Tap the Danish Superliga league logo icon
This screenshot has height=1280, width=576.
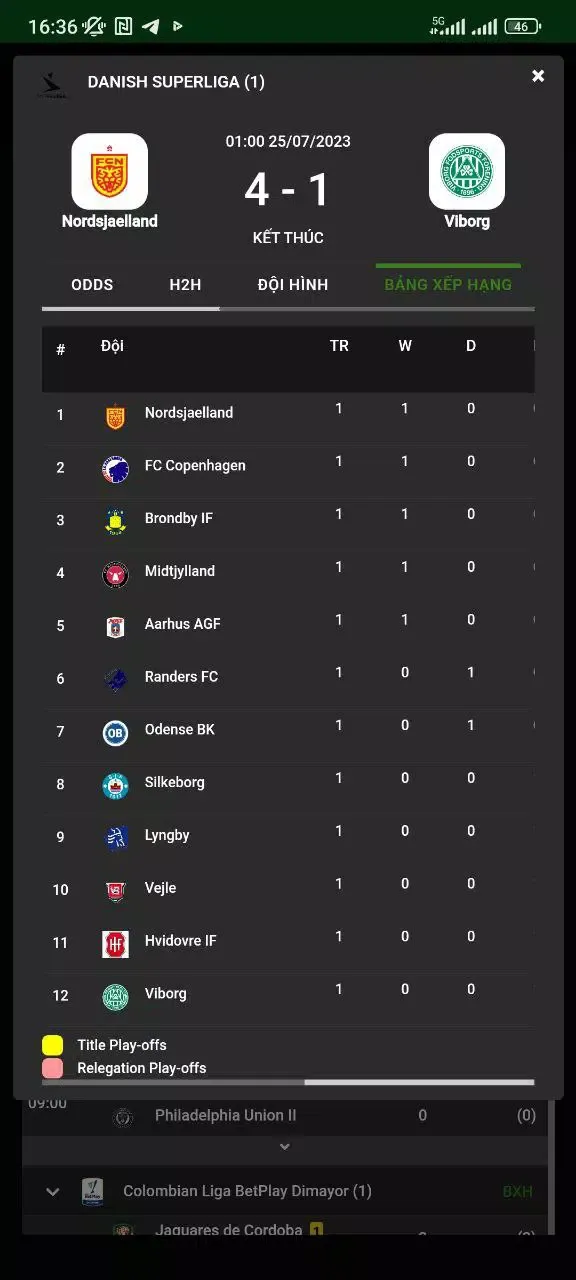(53, 85)
